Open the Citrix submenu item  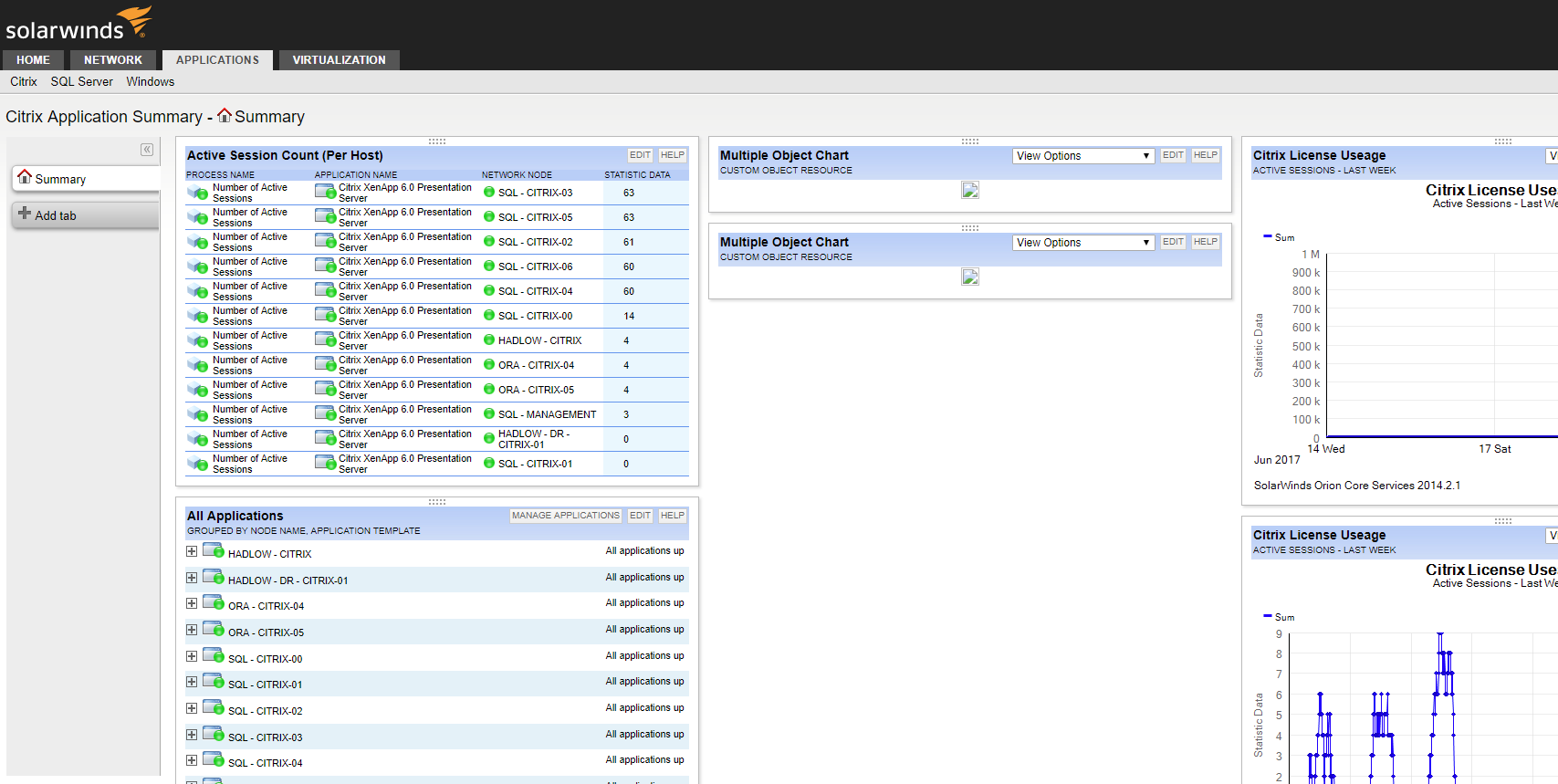pyautogui.click(x=24, y=81)
